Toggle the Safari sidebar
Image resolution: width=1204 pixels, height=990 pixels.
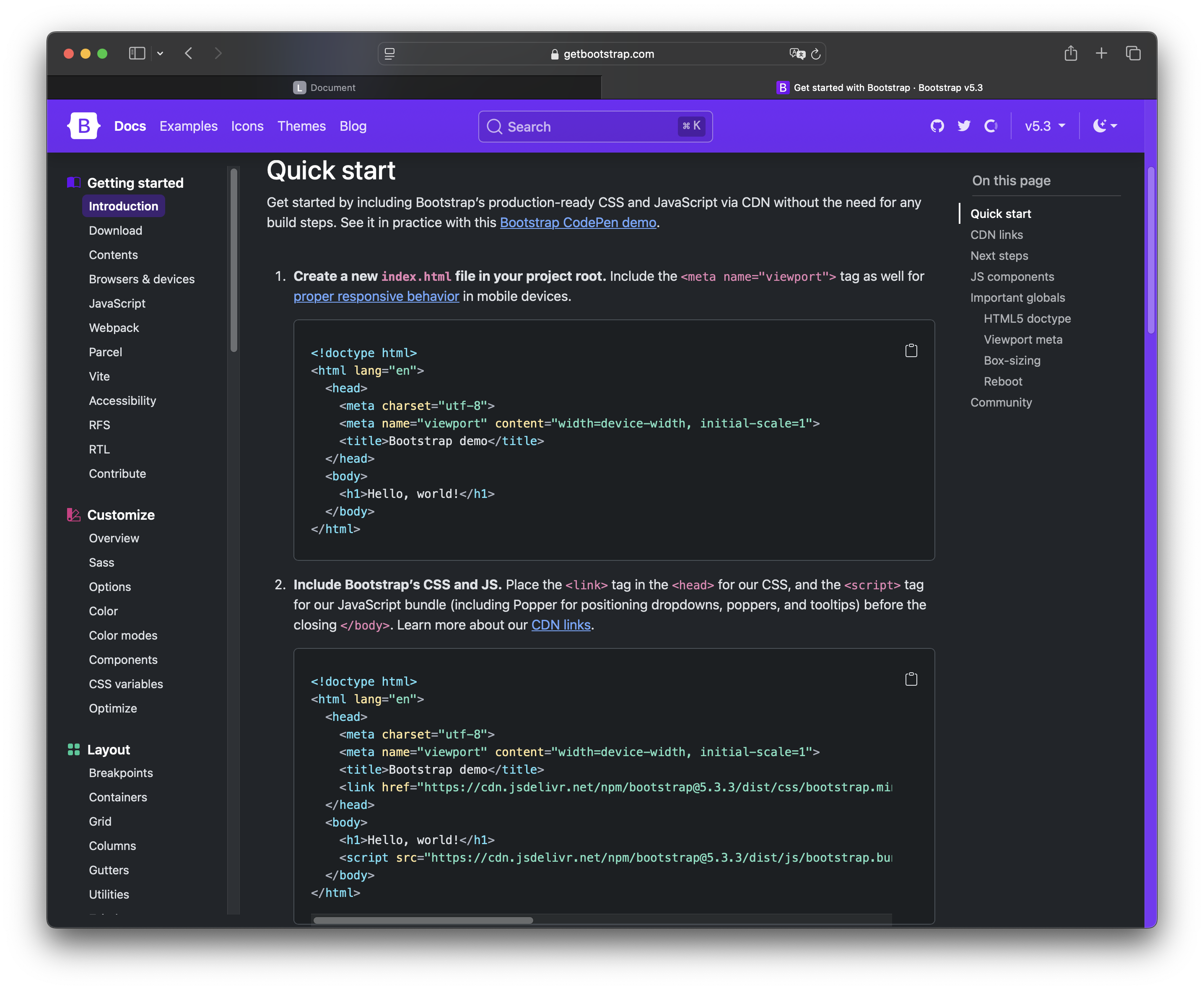pos(137,54)
